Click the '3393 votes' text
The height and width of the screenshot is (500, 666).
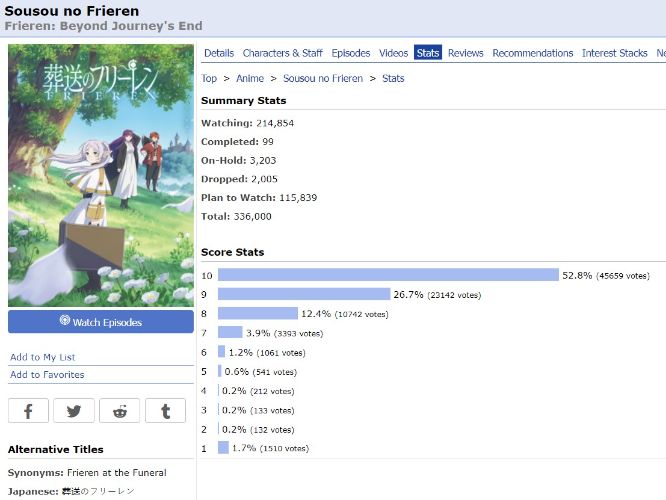tap(299, 333)
